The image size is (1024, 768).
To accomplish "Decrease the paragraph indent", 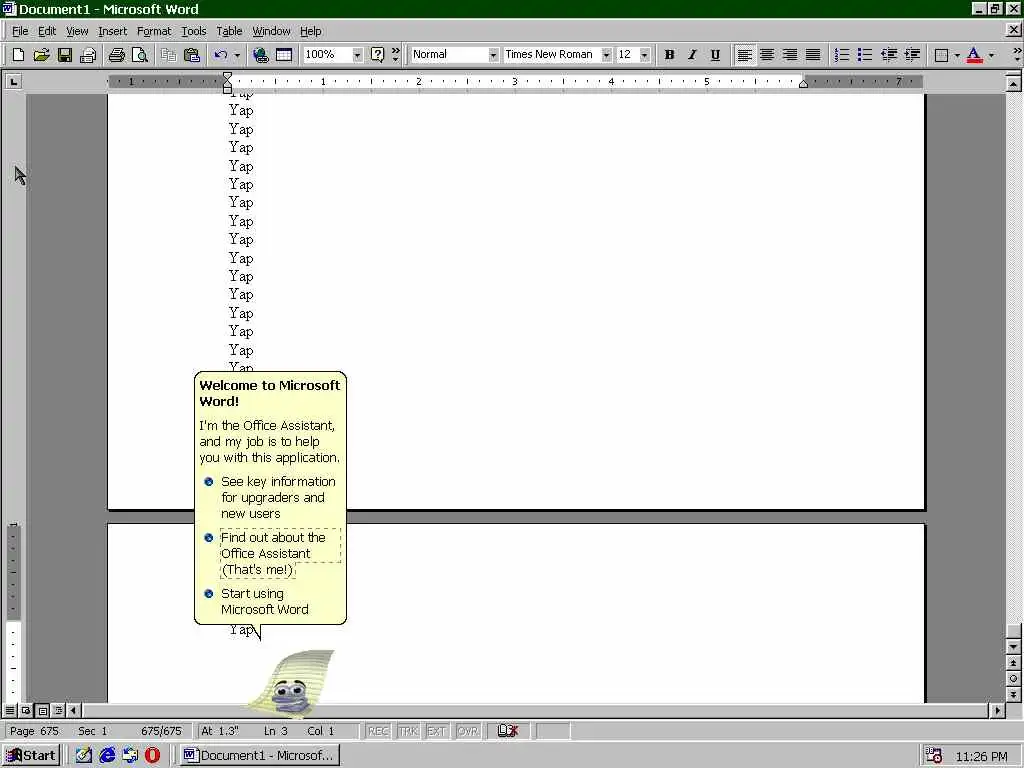I will coord(889,55).
